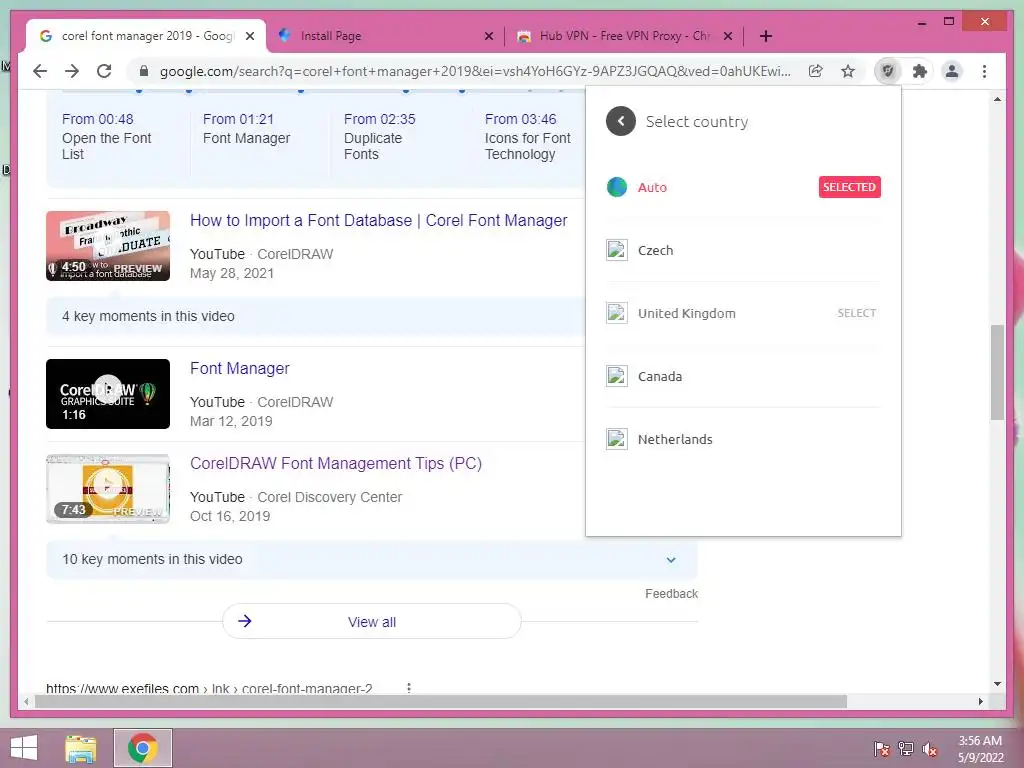The image size is (1024, 768).
Task: Open the Chrome profile avatar
Action: pyautogui.click(x=952, y=71)
